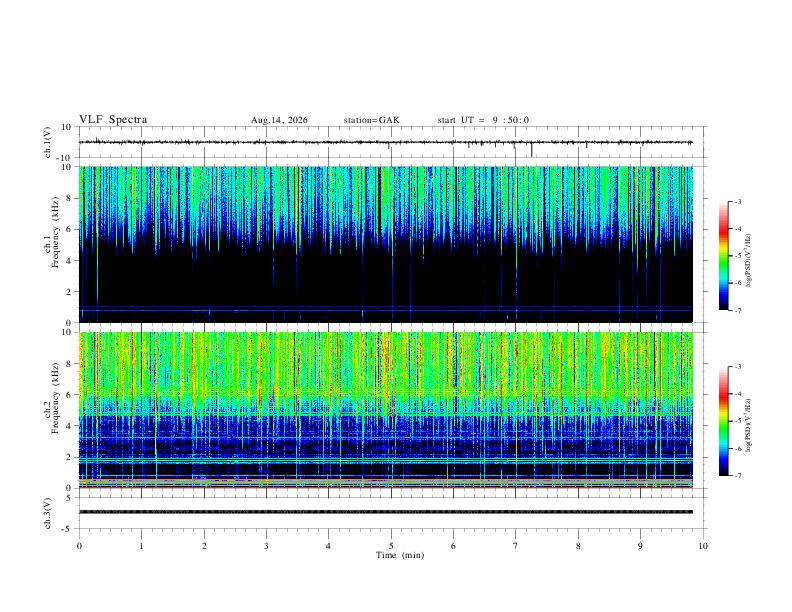Click the ch.1(V) waveform trace

385,142
